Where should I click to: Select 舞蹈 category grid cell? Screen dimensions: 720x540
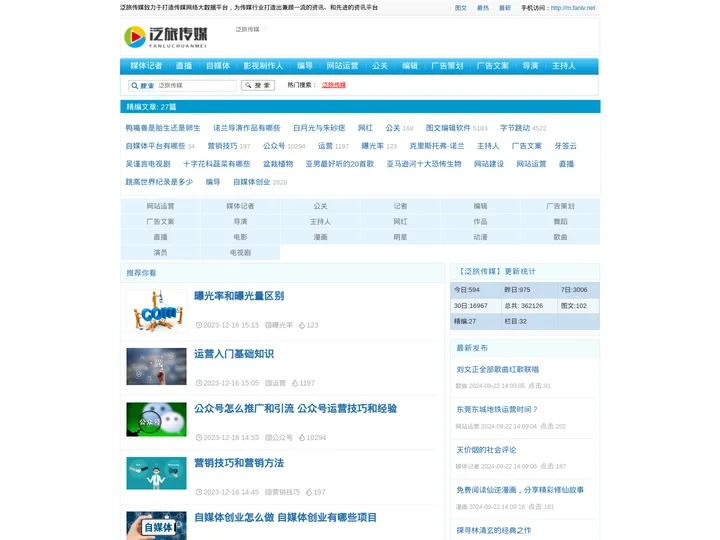pyautogui.click(x=560, y=221)
